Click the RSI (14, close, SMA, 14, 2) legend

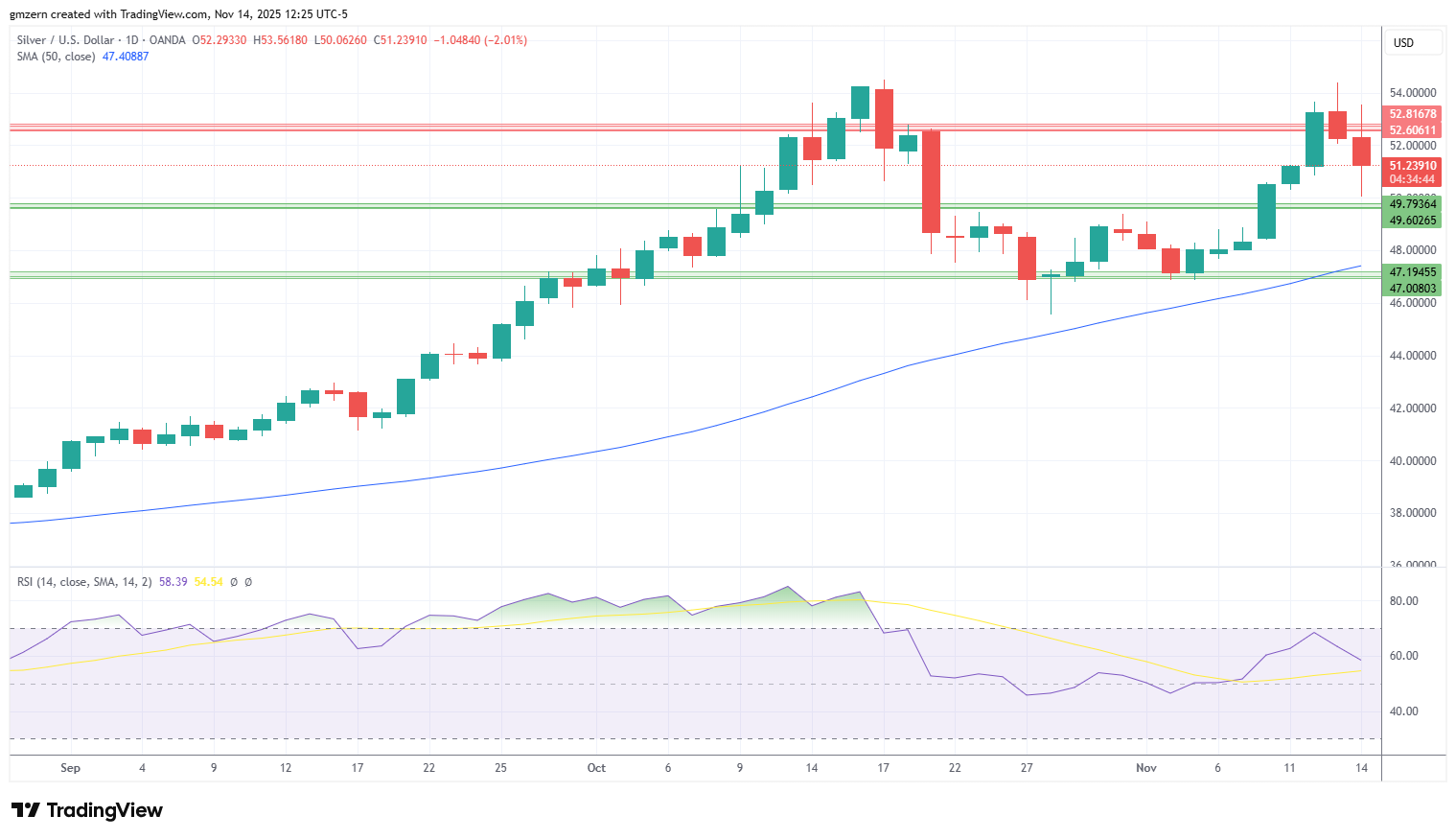pos(84,582)
